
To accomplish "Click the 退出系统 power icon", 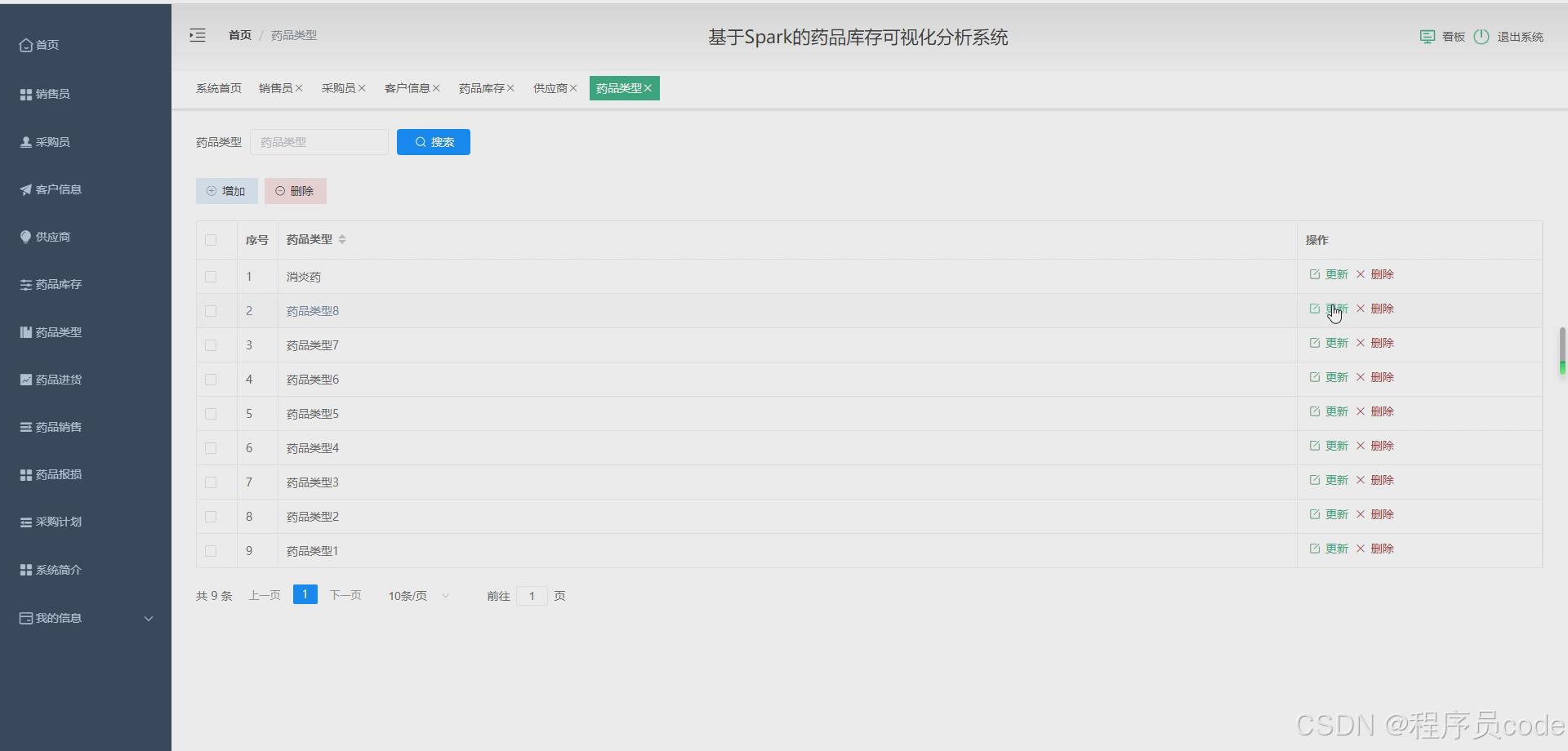I will coord(1481,37).
